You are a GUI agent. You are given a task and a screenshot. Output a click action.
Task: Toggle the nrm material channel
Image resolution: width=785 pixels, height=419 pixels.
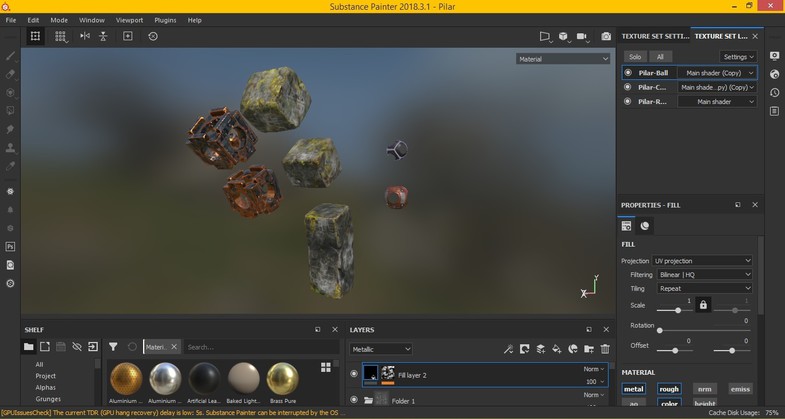(704, 389)
